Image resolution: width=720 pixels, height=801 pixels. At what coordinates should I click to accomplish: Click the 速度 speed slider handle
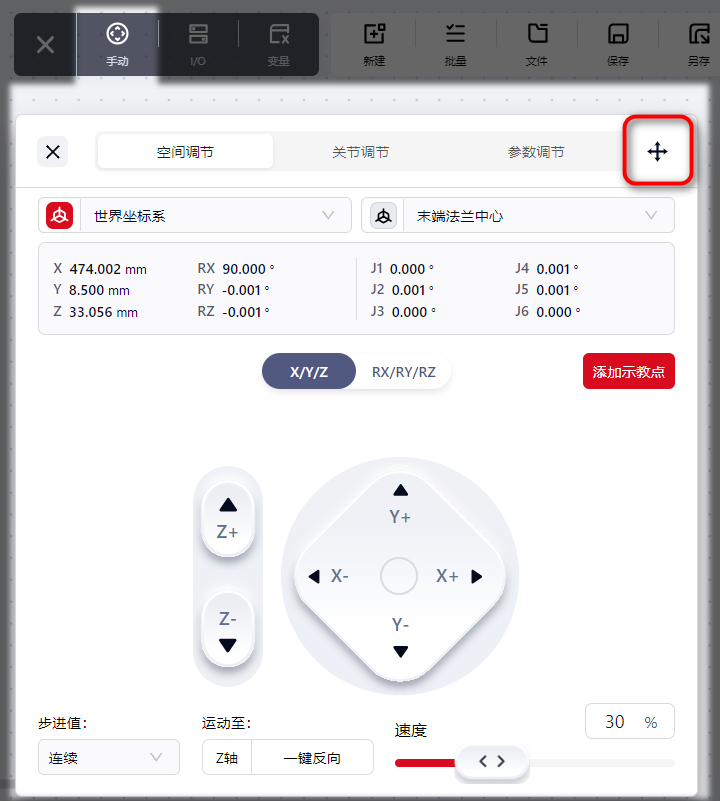point(492,762)
